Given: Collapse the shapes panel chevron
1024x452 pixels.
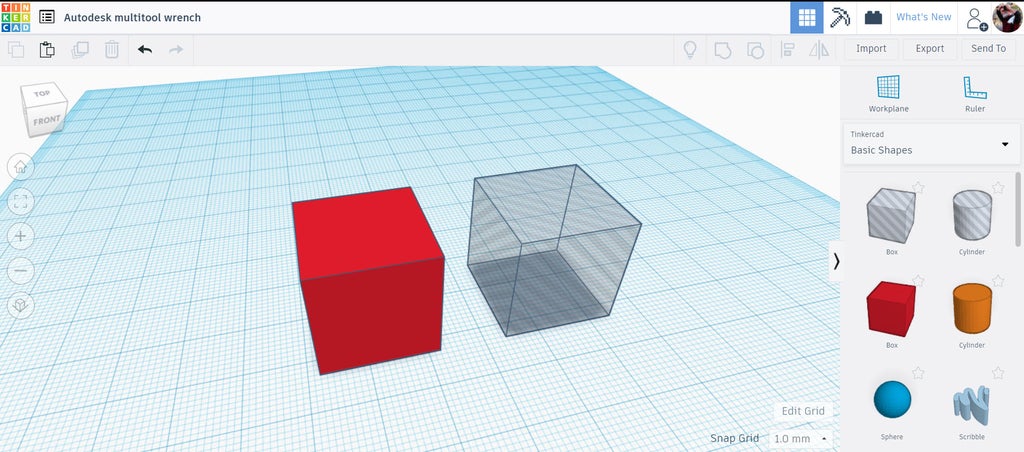Looking at the screenshot, I should 836,261.
